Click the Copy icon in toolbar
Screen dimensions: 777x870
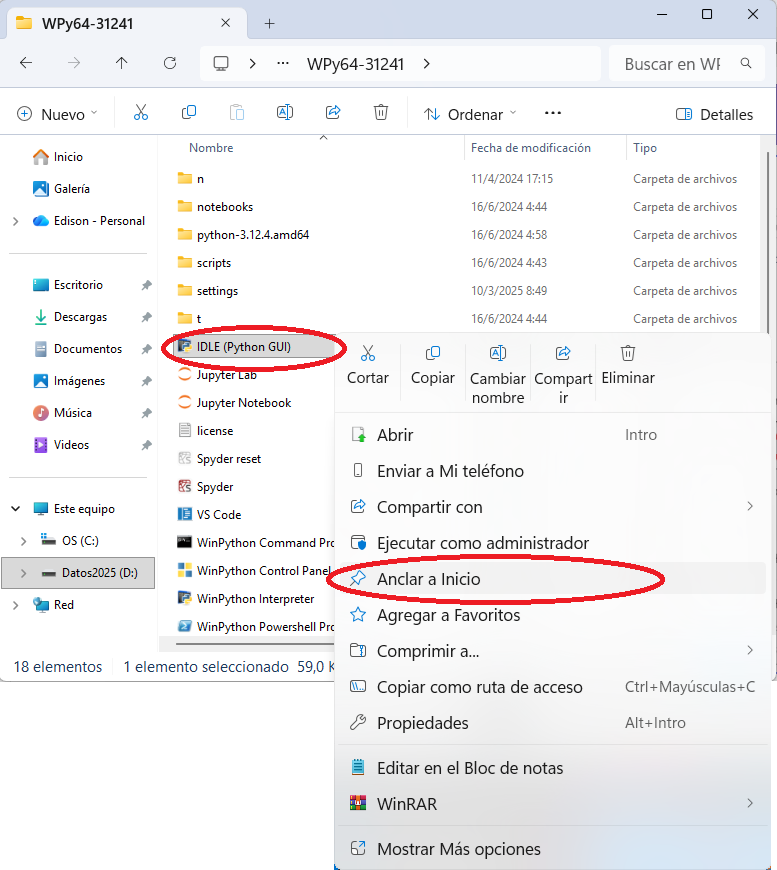189,113
